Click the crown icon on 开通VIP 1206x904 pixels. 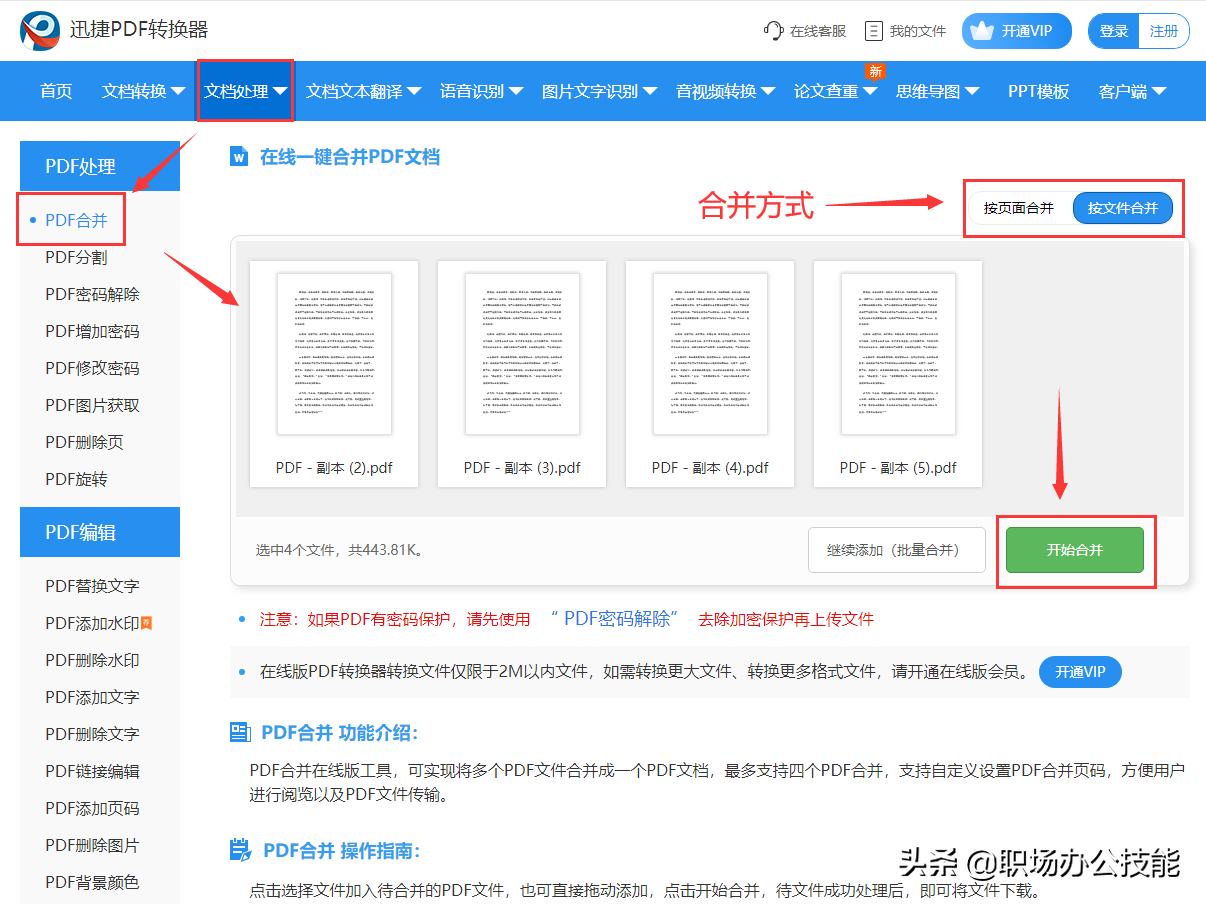click(x=982, y=31)
